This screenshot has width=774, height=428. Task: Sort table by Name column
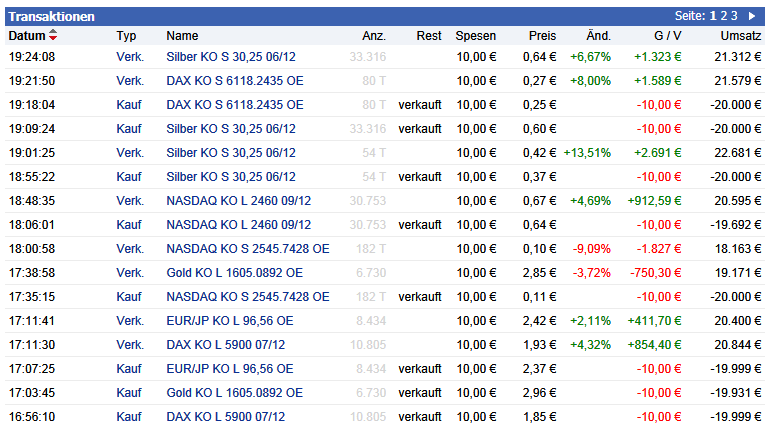point(182,36)
